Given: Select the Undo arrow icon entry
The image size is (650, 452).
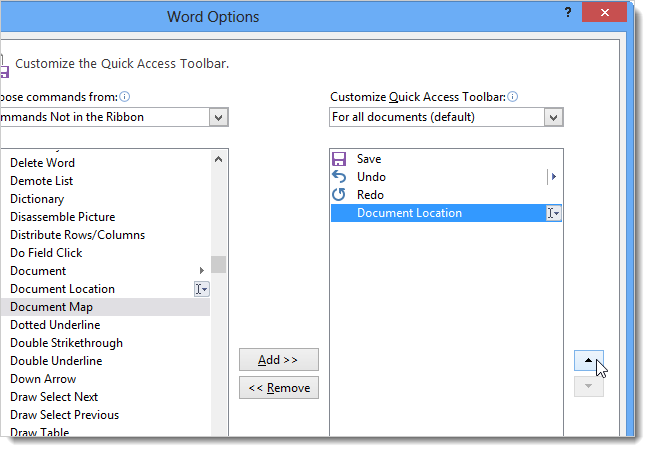Looking at the screenshot, I should 339,177.
